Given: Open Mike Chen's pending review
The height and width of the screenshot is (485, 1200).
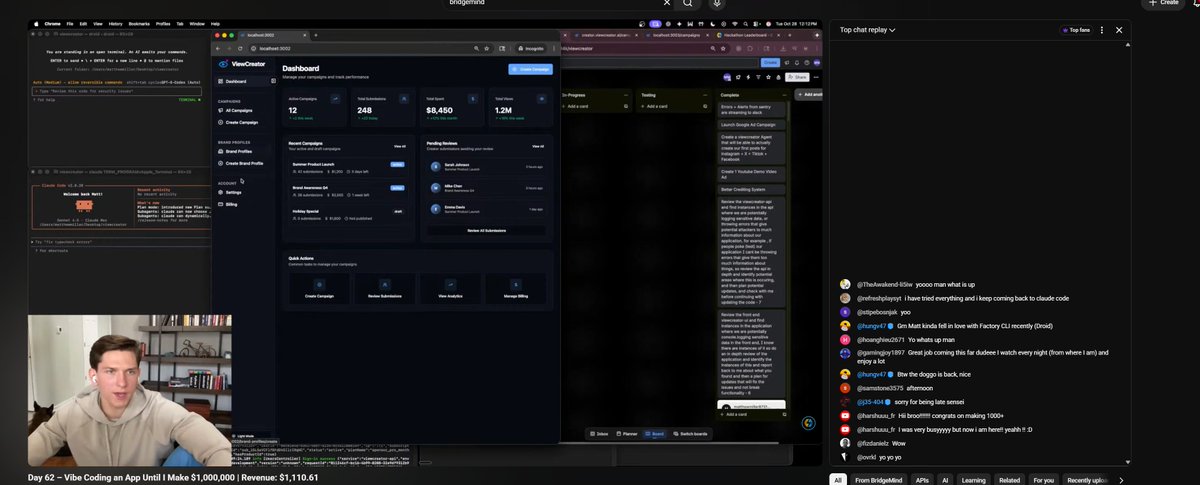Looking at the screenshot, I should tap(486, 187).
